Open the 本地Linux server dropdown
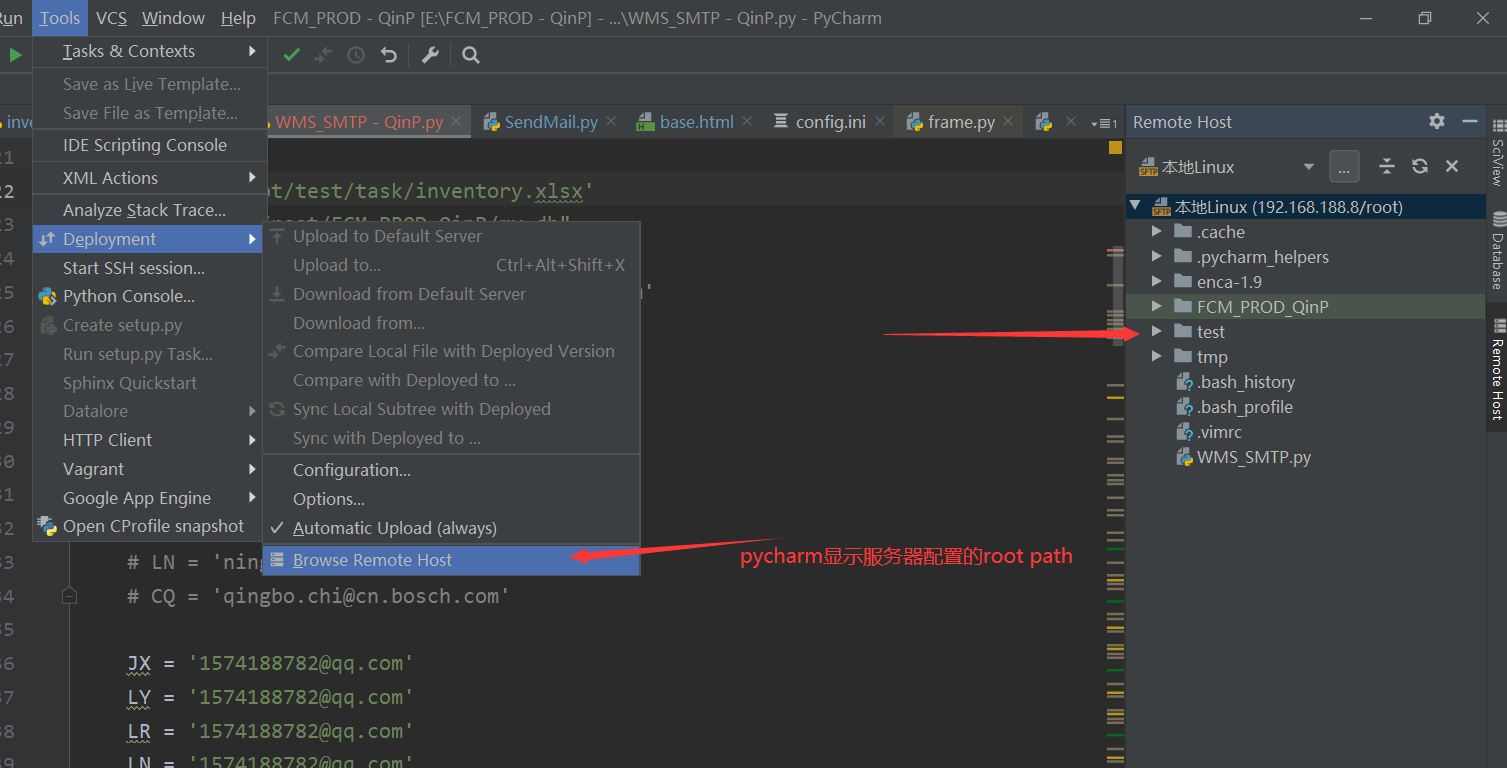 (x=1308, y=167)
